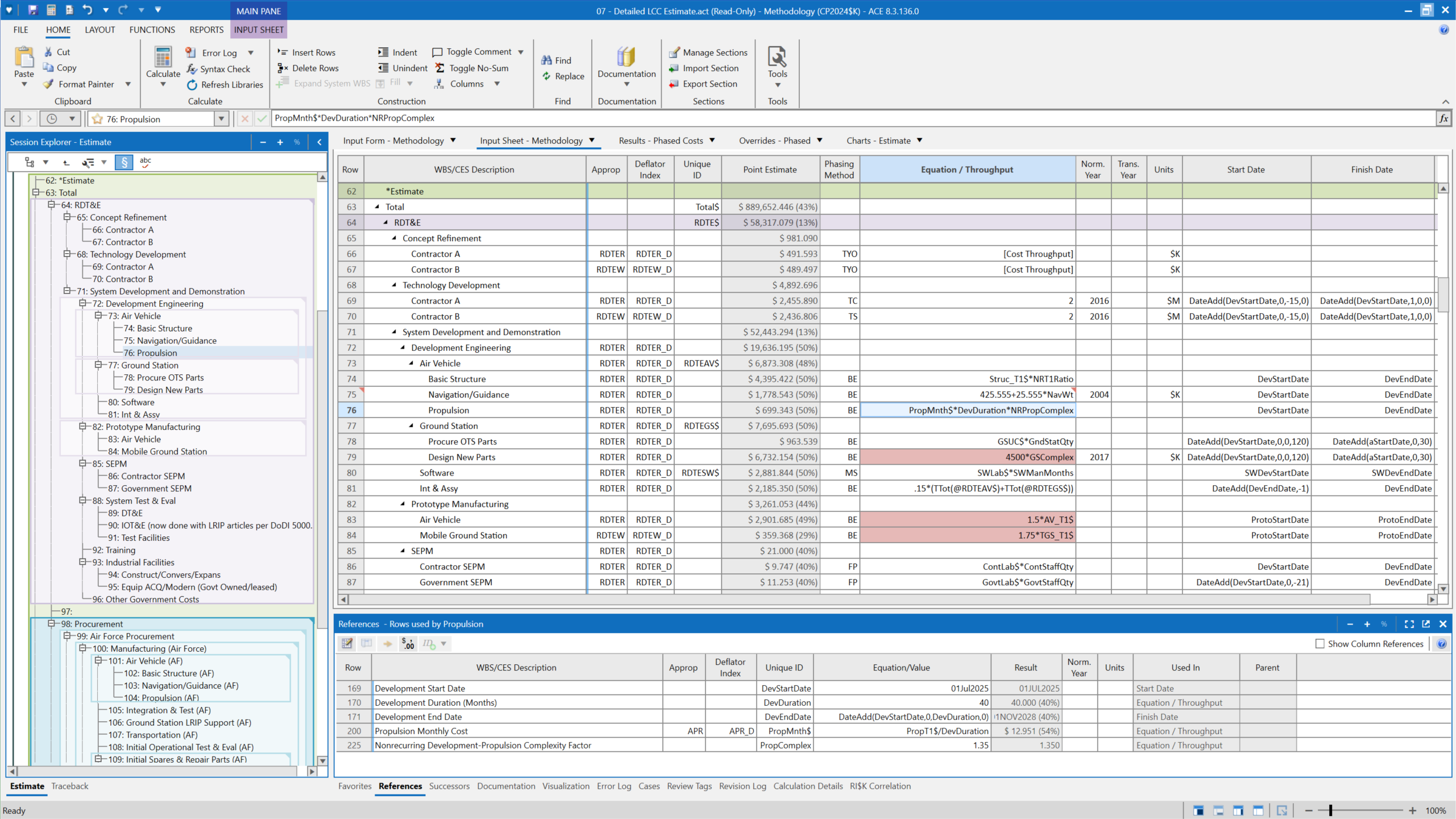Enable Show Column References checkbox
The image size is (1456, 819).
pos(1320,644)
